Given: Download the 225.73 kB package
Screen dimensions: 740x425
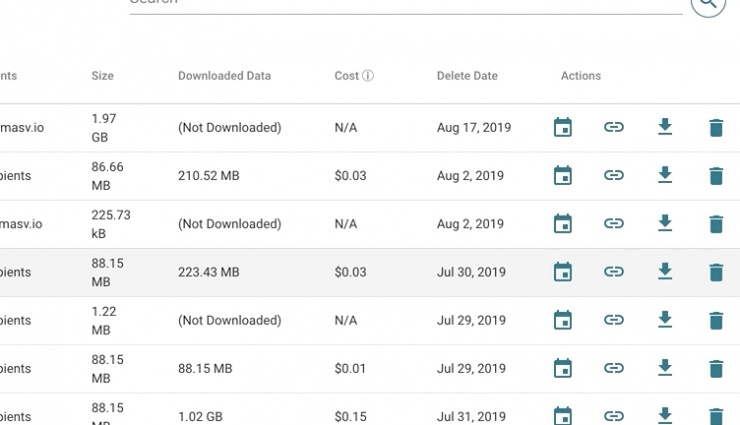Looking at the screenshot, I should (665, 224).
